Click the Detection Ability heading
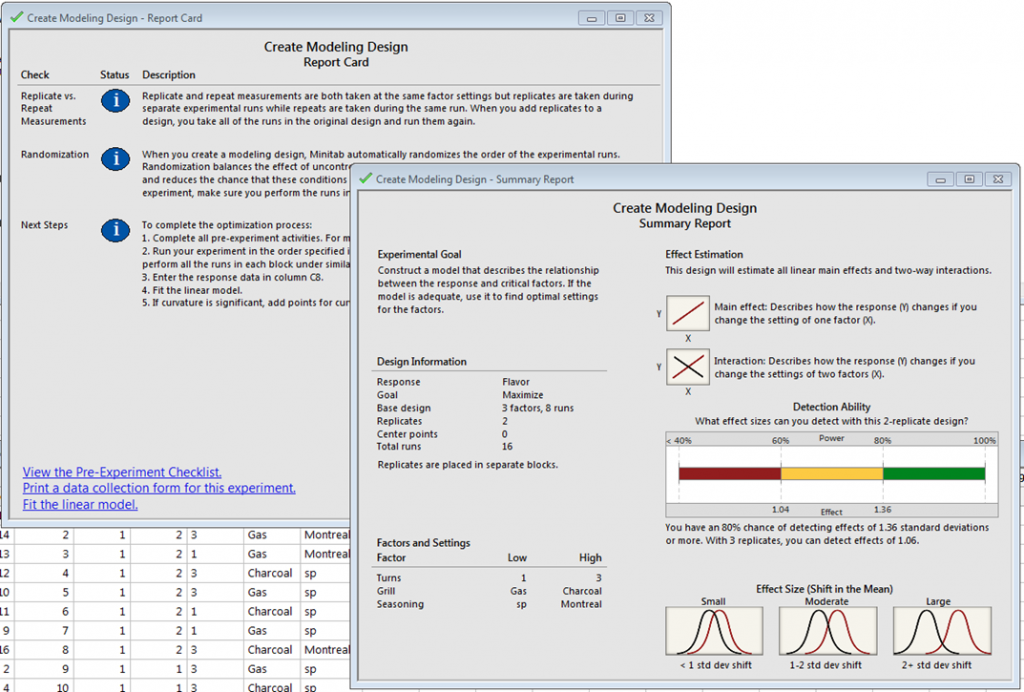1024x692 pixels. click(831, 407)
